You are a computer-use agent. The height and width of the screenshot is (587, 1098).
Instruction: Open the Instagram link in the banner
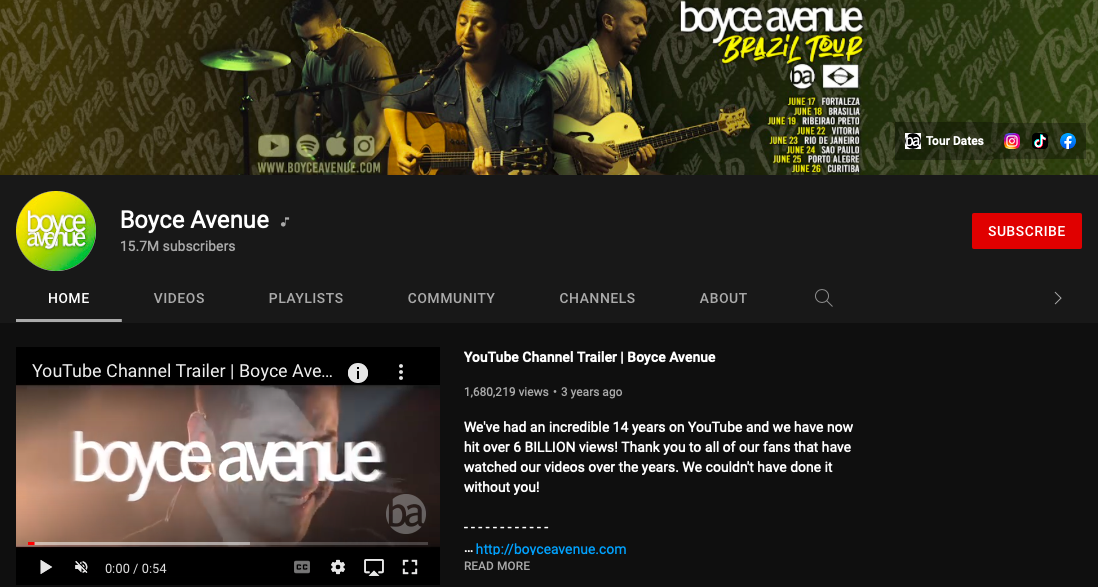[1011, 141]
